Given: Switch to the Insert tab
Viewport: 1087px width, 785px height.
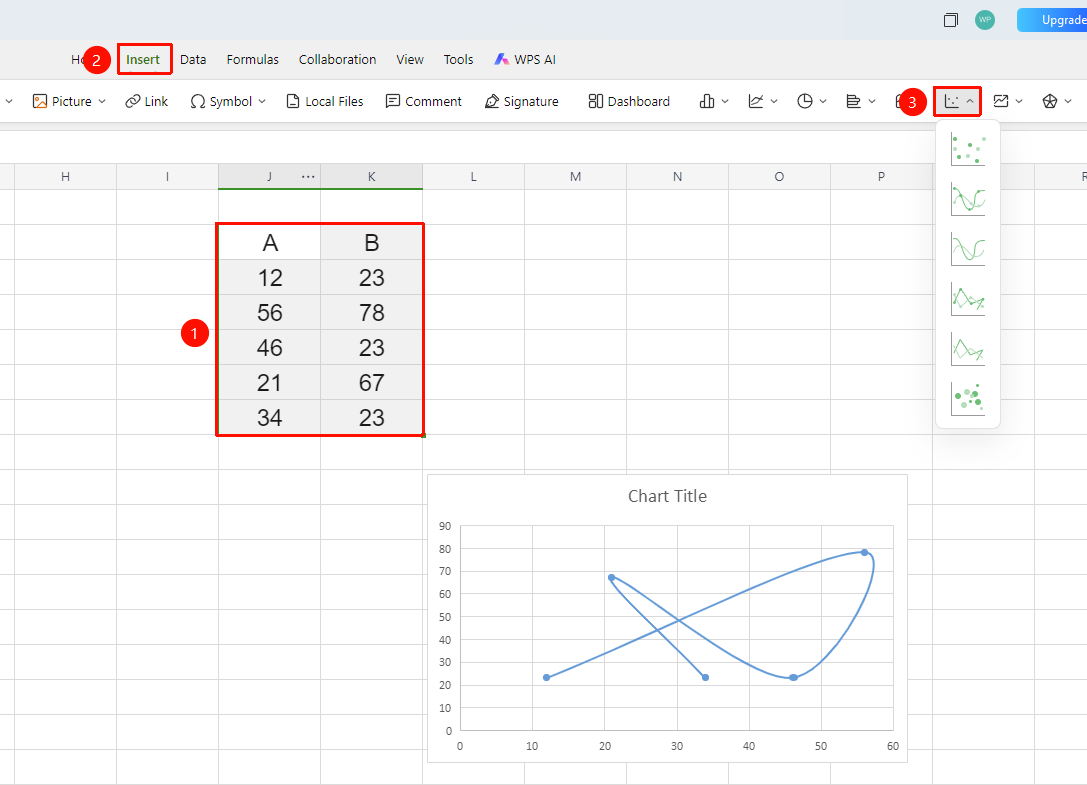Looking at the screenshot, I should click(x=144, y=60).
